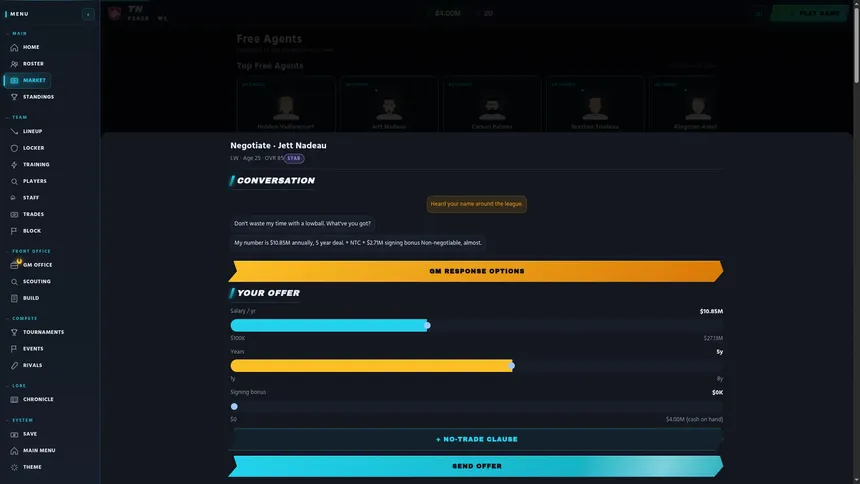Click the Kingston Assel free agent card
Image resolution: width=860 pixels, height=484 pixels.
point(683,104)
